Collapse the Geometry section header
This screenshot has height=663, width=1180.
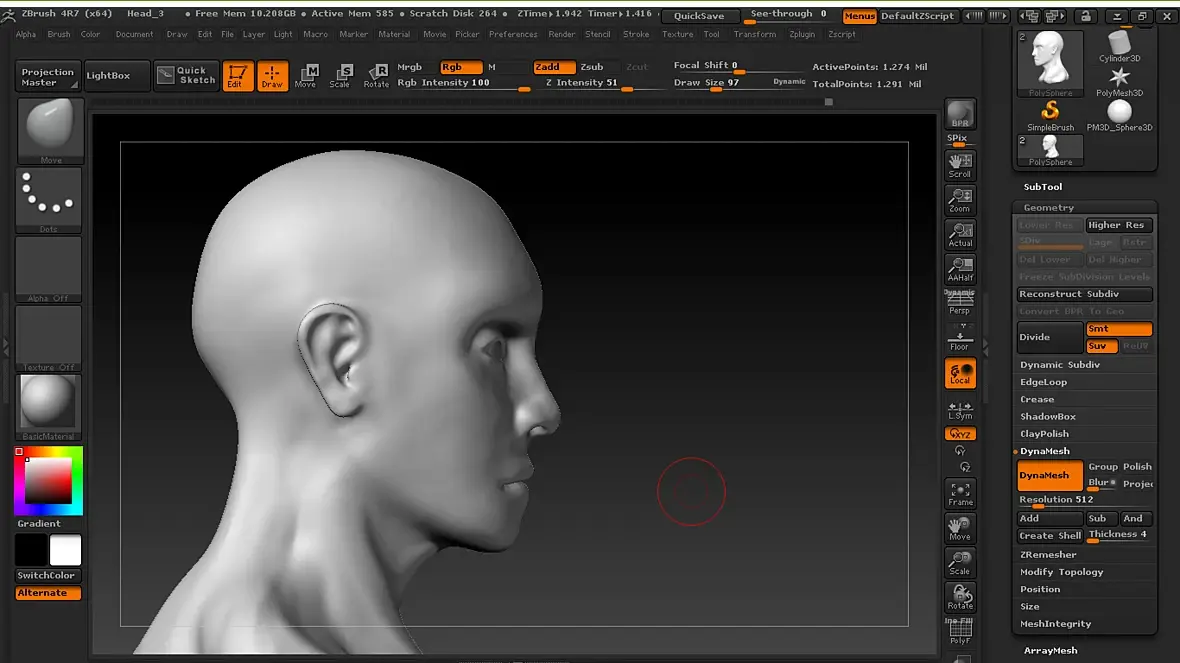coord(1048,208)
